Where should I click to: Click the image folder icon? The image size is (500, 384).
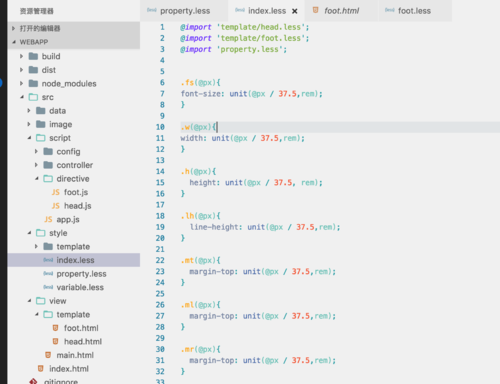pyautogui.click(x=41, y=124)
